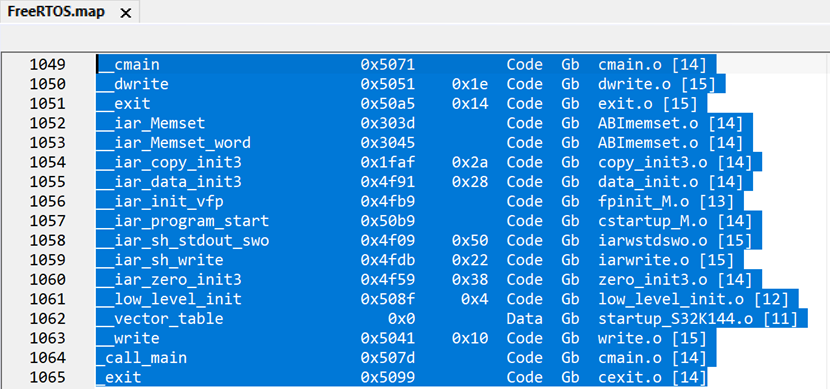Click the __cmain symbol name
This screenshot has height=390, width=830.
128,65
